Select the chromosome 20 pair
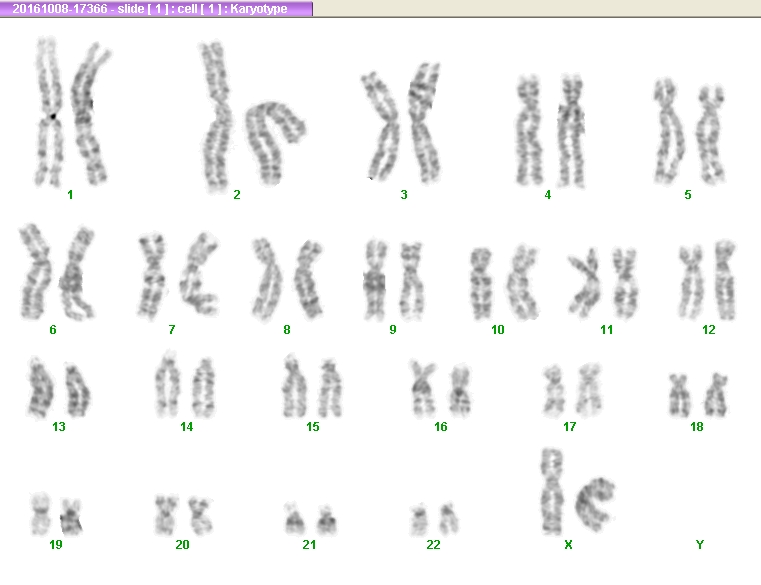Image resolution: width=761 pixels, height=585 pixels. point(183,515)
